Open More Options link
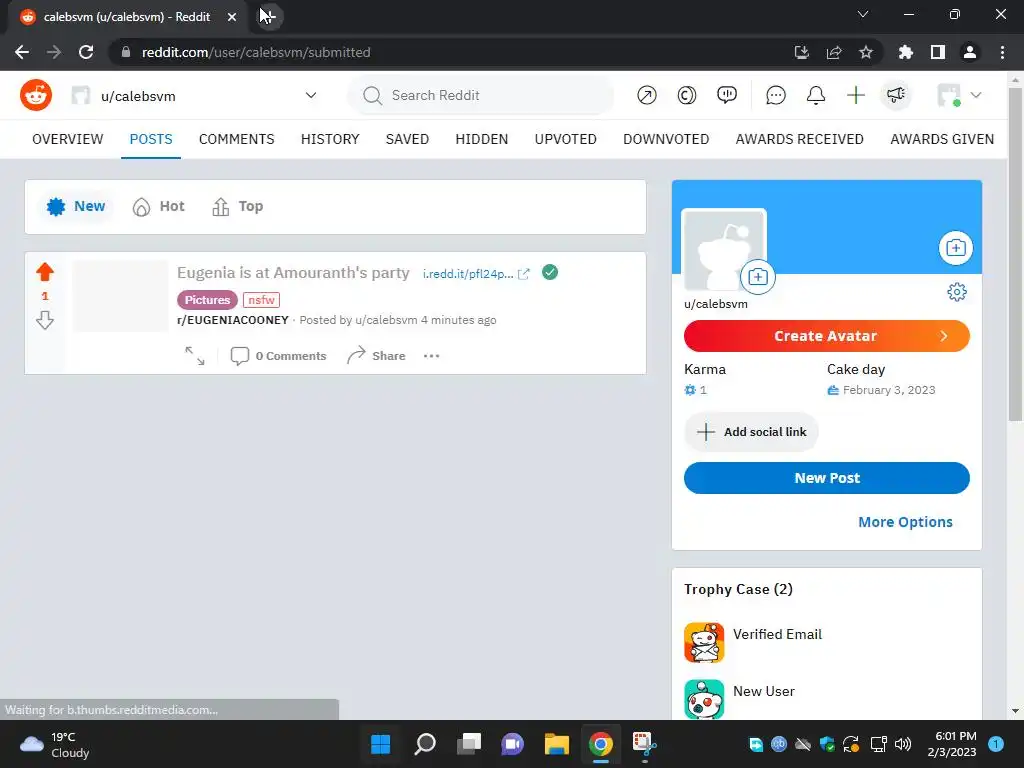The image size is (1024, 768). tap(905, 522)
